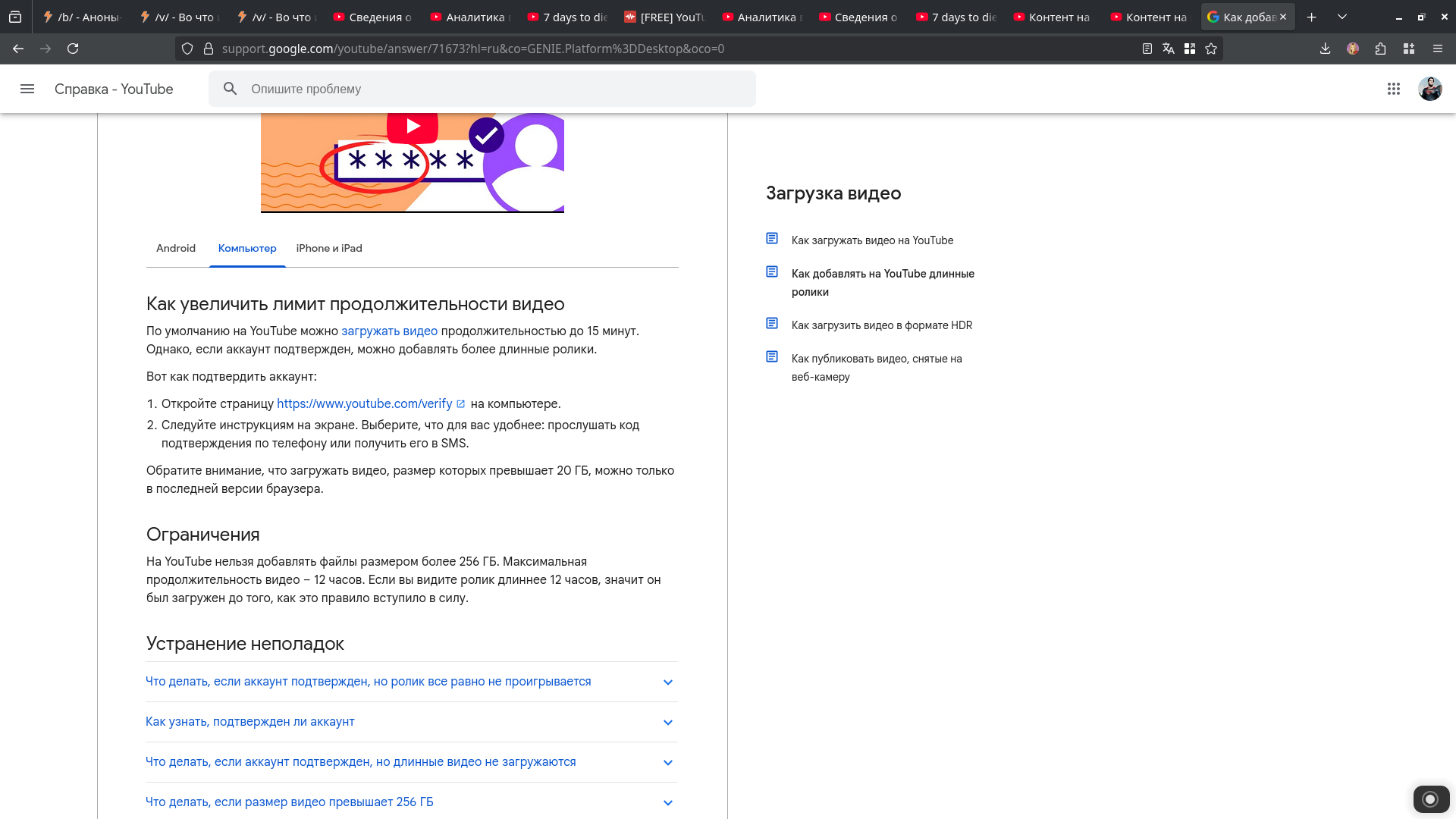1456x819 pixels.
Task: Toggle reader view icon in the address bar
Action: 1147,49
